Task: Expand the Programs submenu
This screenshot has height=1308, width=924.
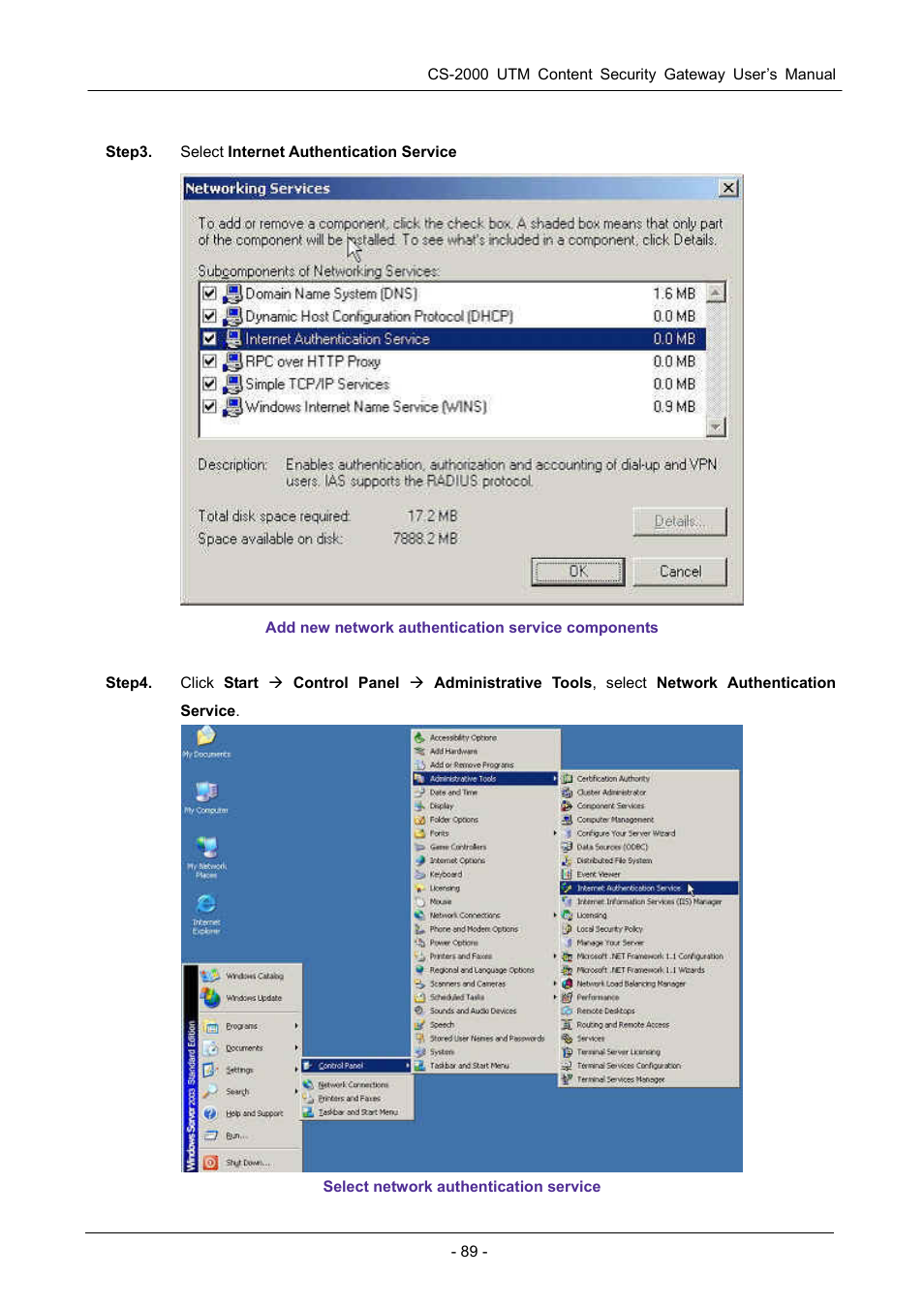Action: (x=251, y=1025)
